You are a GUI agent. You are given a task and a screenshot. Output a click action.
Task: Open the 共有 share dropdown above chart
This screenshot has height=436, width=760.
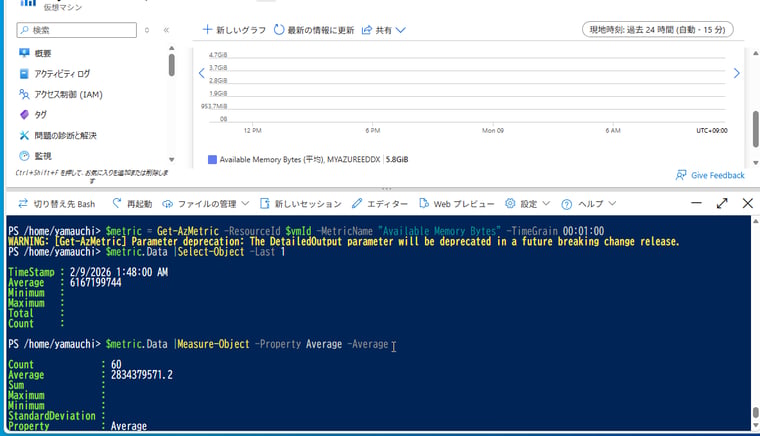point(384,30)
